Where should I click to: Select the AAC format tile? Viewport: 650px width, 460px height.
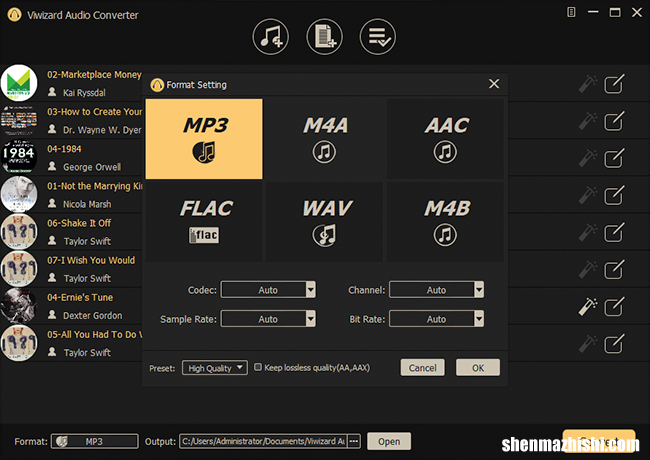tap(445, 139)
